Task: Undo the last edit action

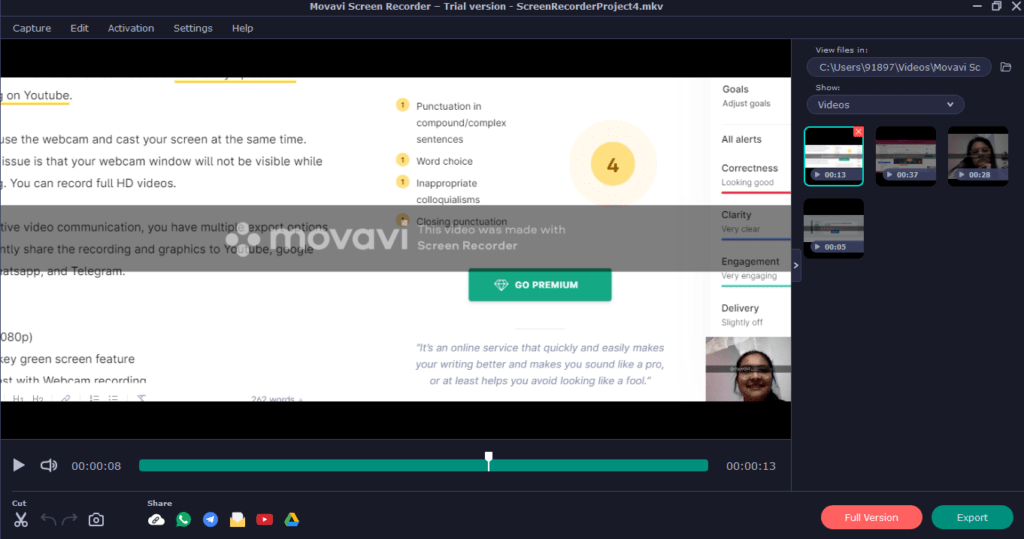Action: 48,519
